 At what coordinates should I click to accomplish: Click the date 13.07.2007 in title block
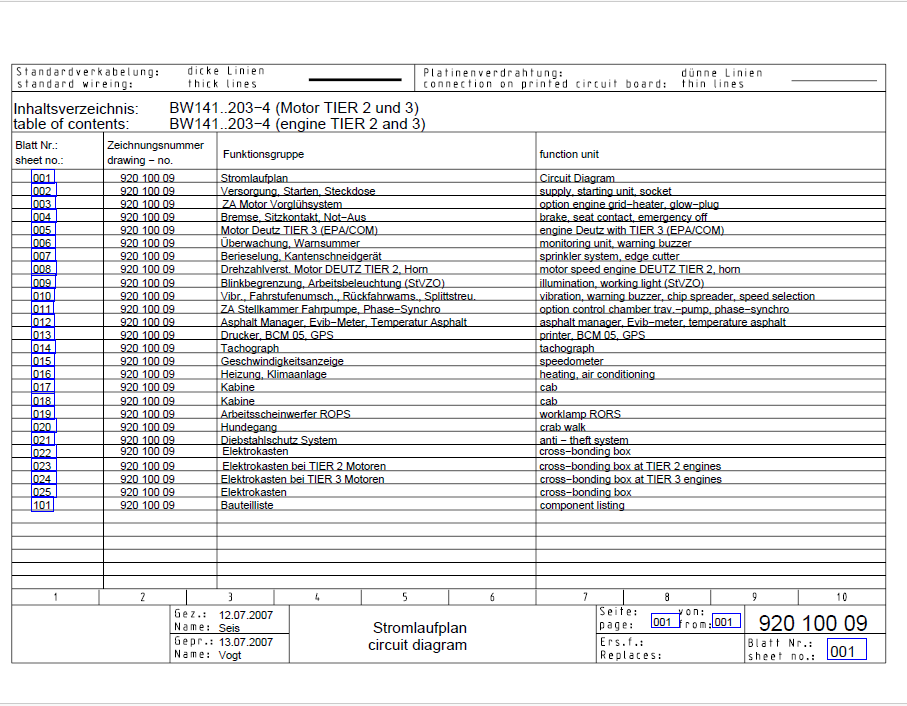(x=246, y=642)
